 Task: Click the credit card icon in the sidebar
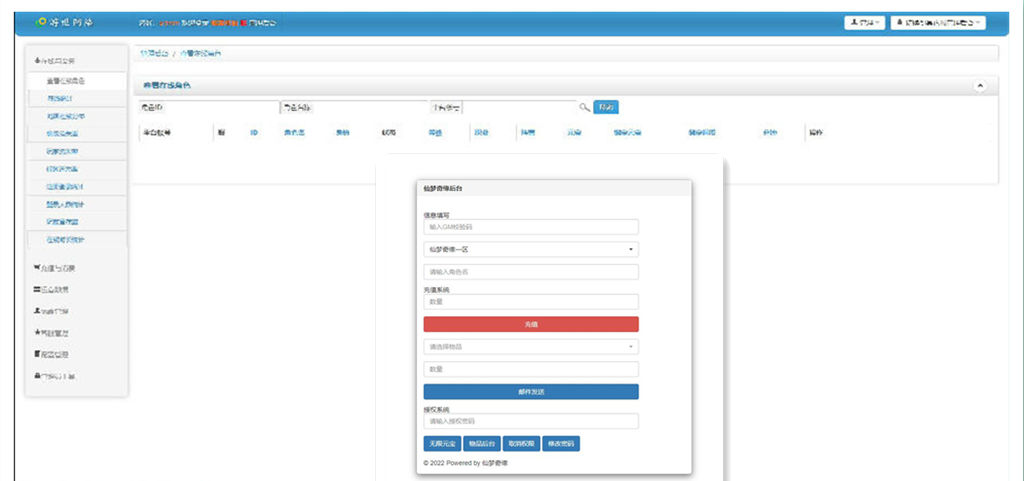pos(37,289)
